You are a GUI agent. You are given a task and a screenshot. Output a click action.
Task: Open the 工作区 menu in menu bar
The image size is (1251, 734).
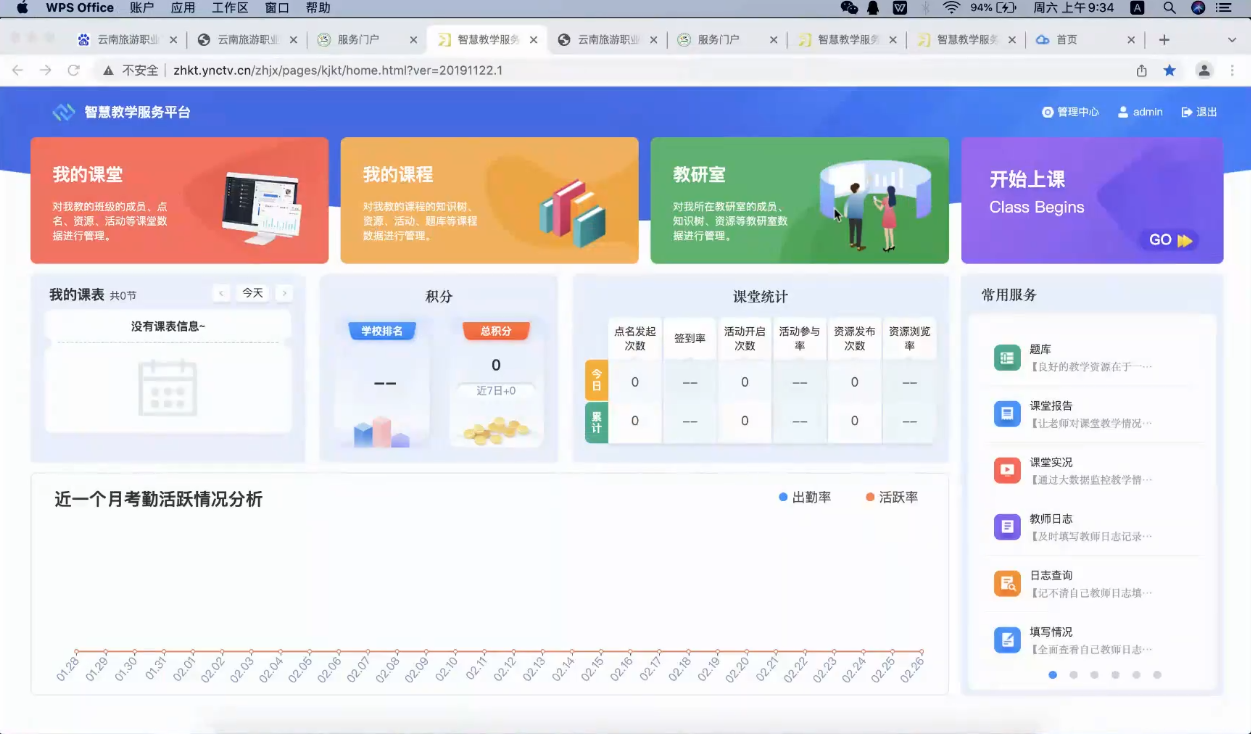tap(230, 8)
